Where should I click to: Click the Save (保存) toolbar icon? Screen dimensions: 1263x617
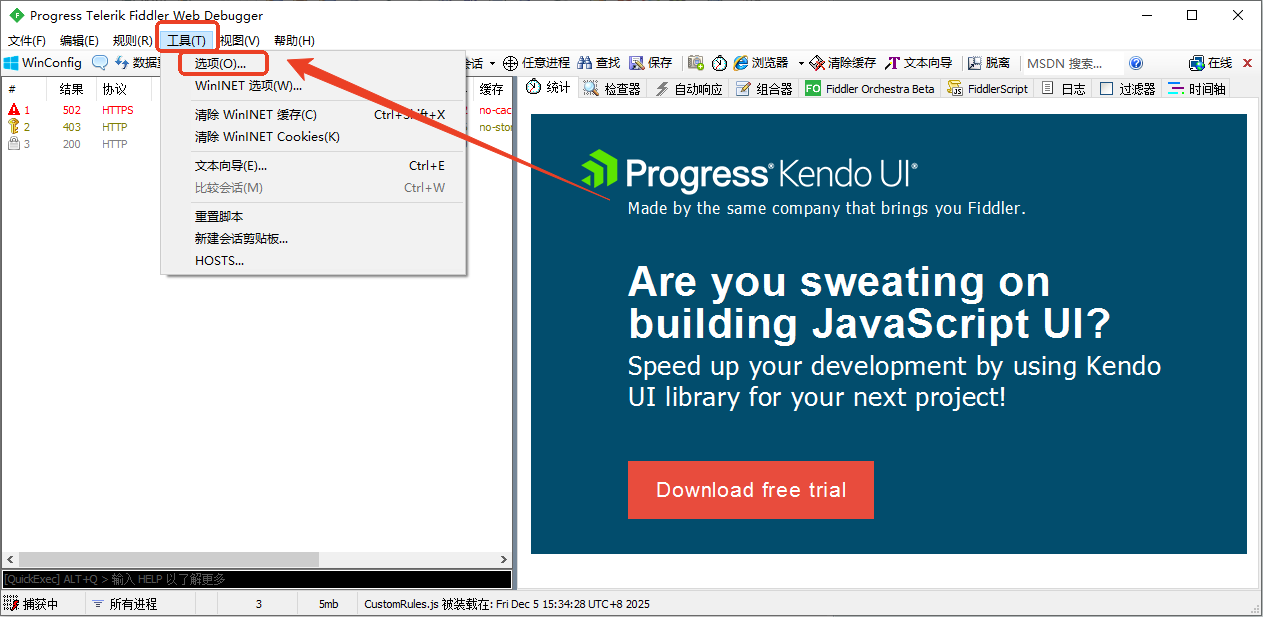pyautogui.click(x=636, y=63)
